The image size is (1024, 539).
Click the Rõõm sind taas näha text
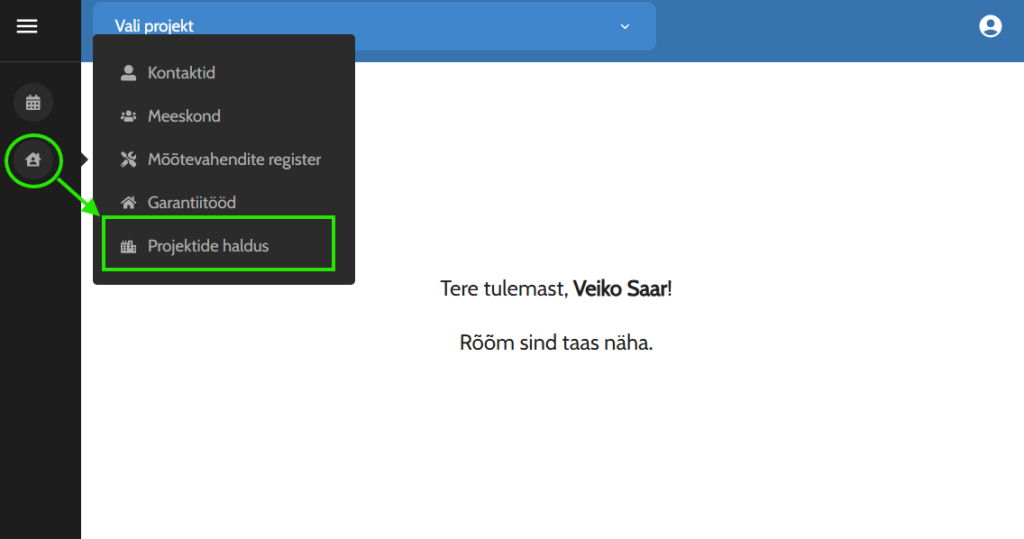pos(555,343)
